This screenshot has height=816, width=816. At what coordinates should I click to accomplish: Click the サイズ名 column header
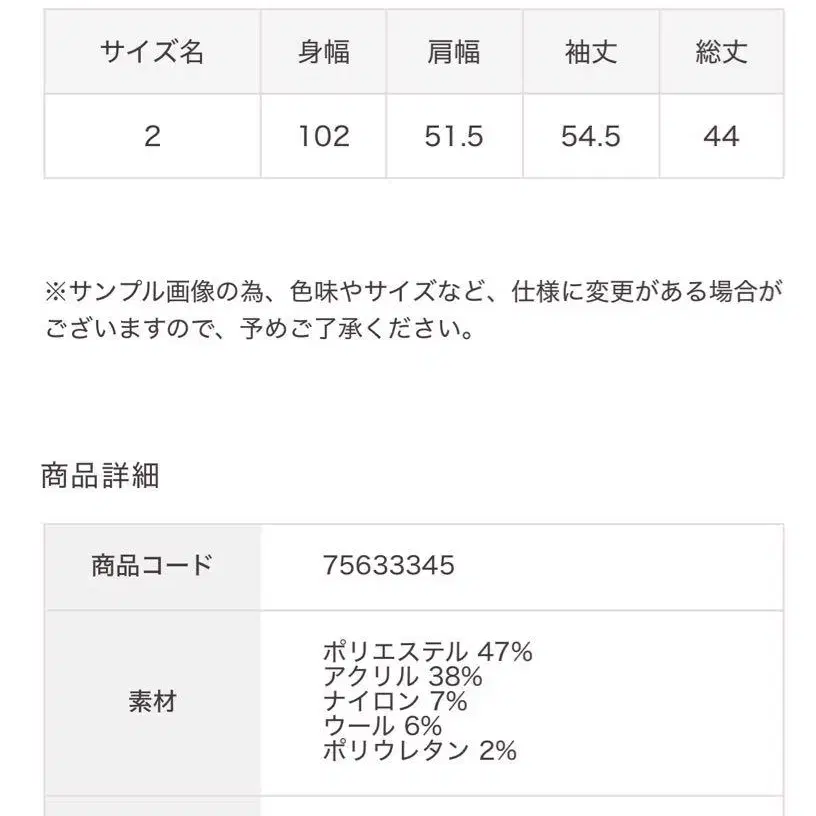tap(152, 53)
